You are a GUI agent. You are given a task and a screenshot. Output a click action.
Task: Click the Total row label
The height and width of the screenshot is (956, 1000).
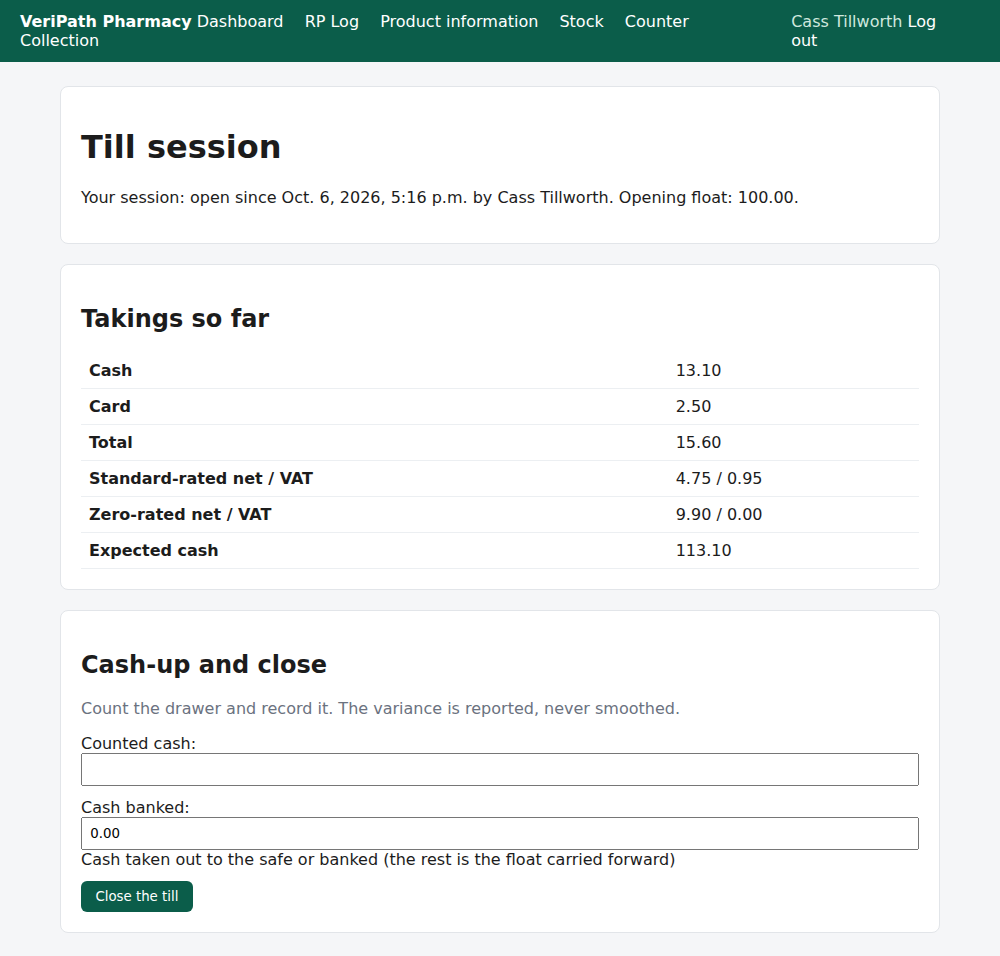111,443
